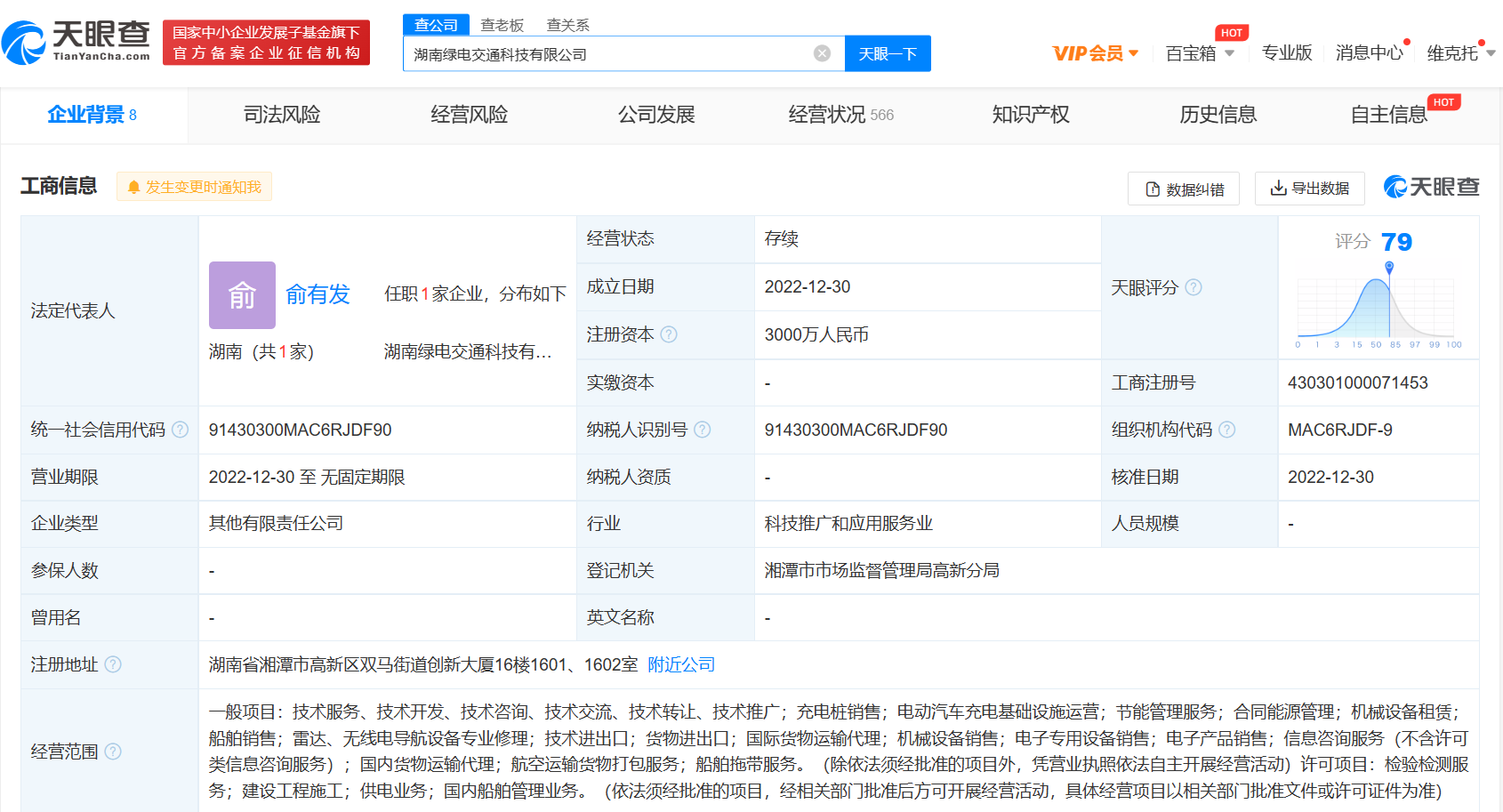This screenshot has width=1503, height=812.
Task: Click the help icon next to 组织机构代码
Action: [x=1226, y=430]
